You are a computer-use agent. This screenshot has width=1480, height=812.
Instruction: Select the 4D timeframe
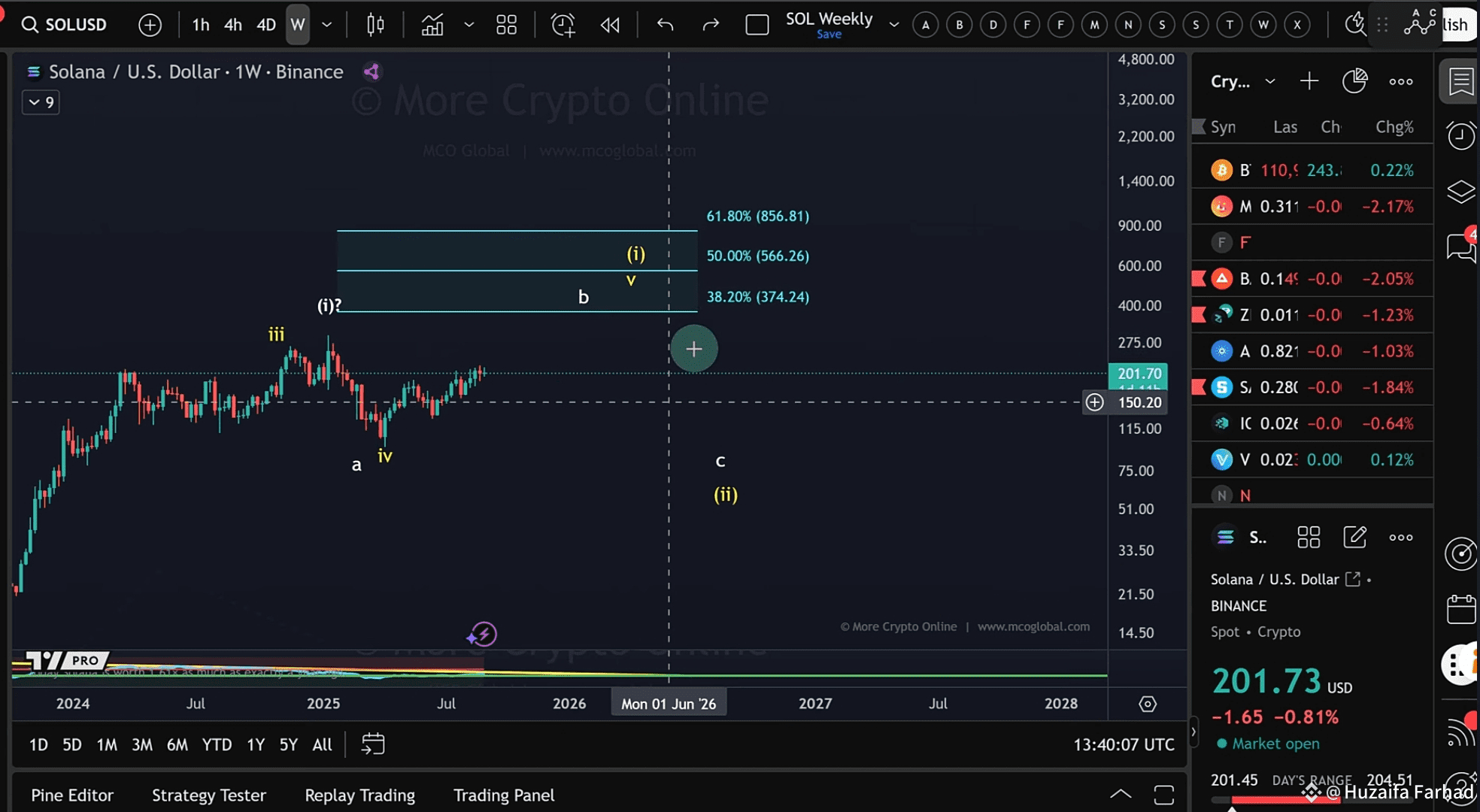tap(266, 25)
